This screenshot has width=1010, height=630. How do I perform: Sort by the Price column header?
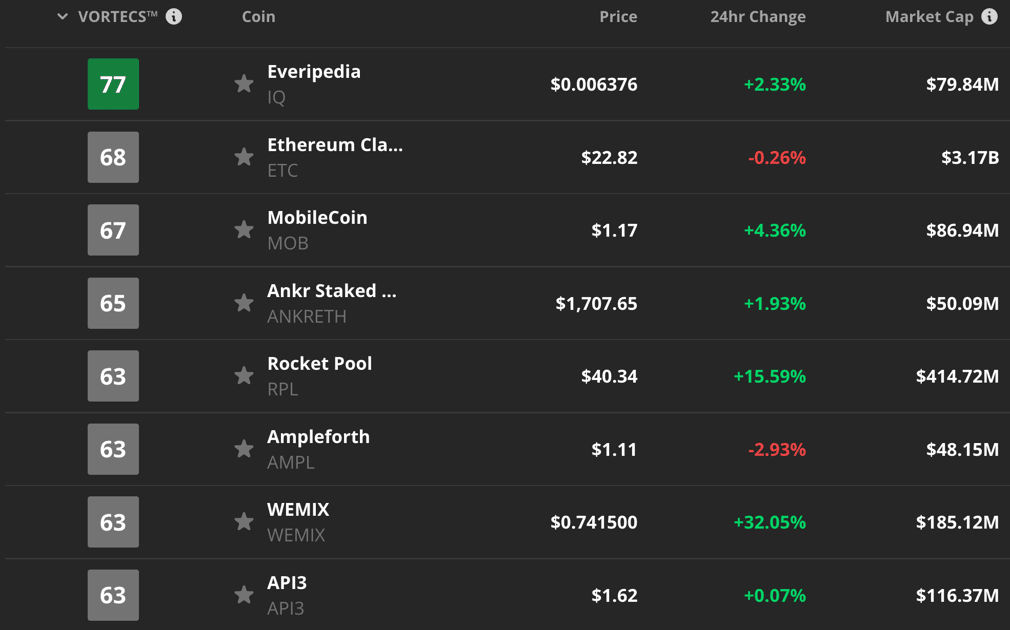pyautogui.click(x=617, y=17)
